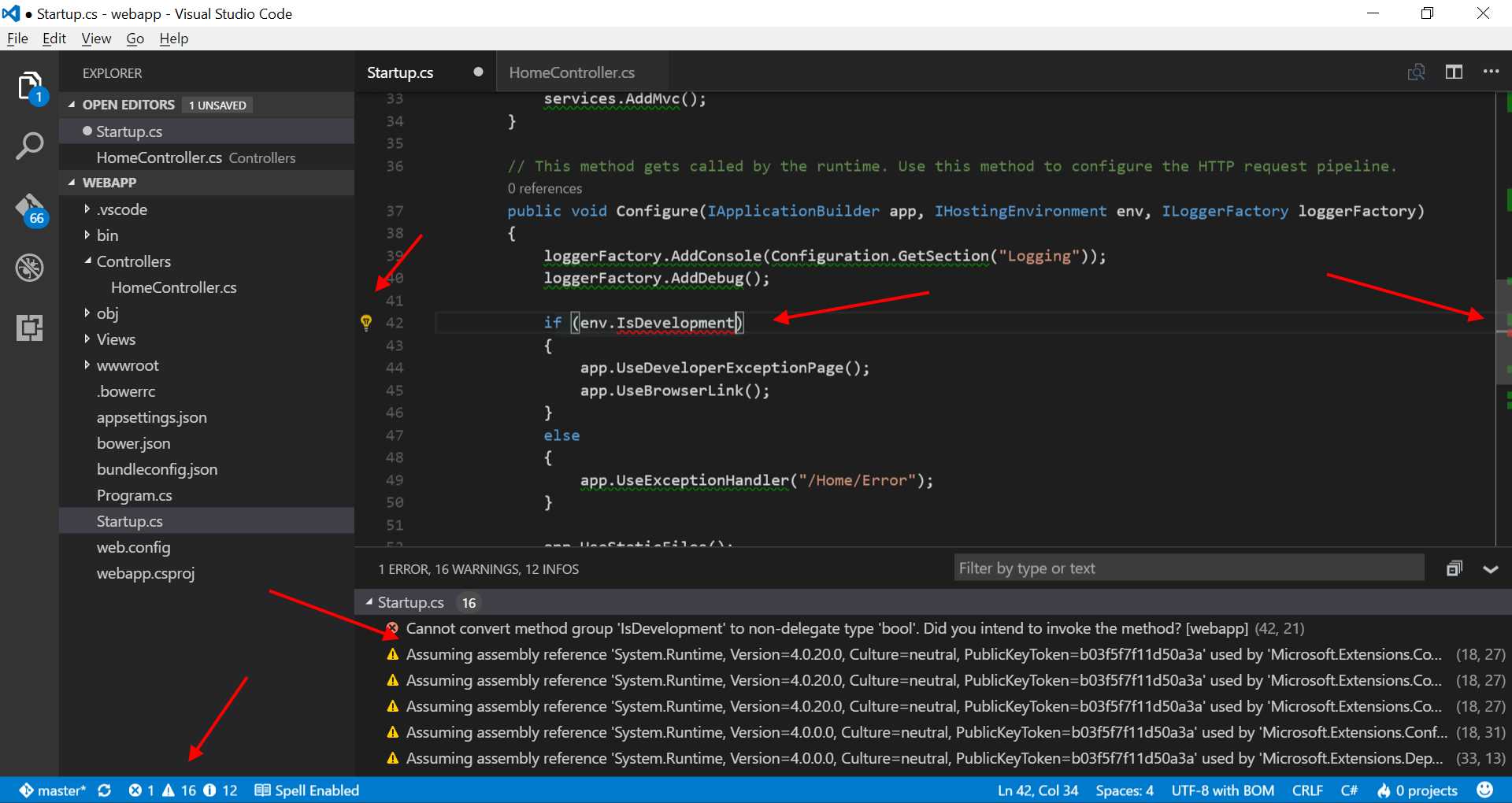Collapse the panel with the chevron icon
The height and width of the screenshot is (803, 1512).
click(1490, 568)
